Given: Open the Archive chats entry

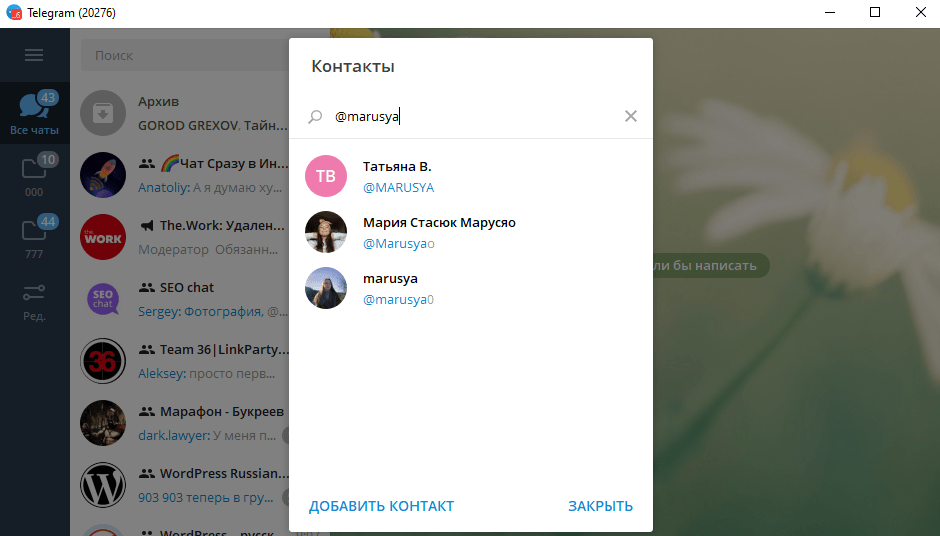Looking at the screenshot, I should (180, 113).
